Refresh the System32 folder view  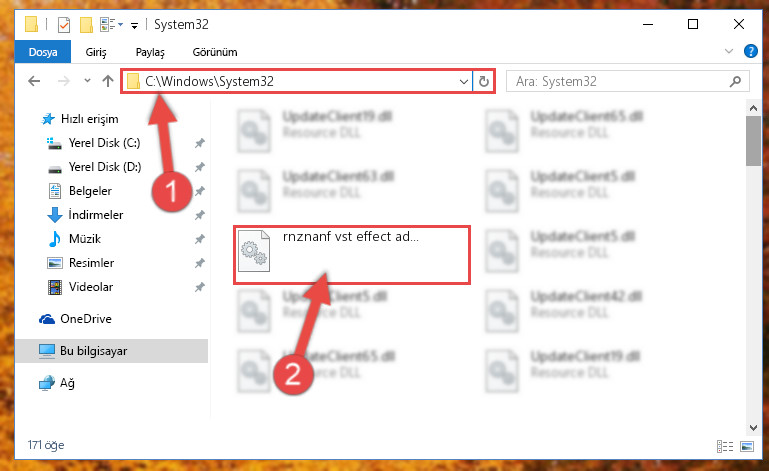click(484, 81)
